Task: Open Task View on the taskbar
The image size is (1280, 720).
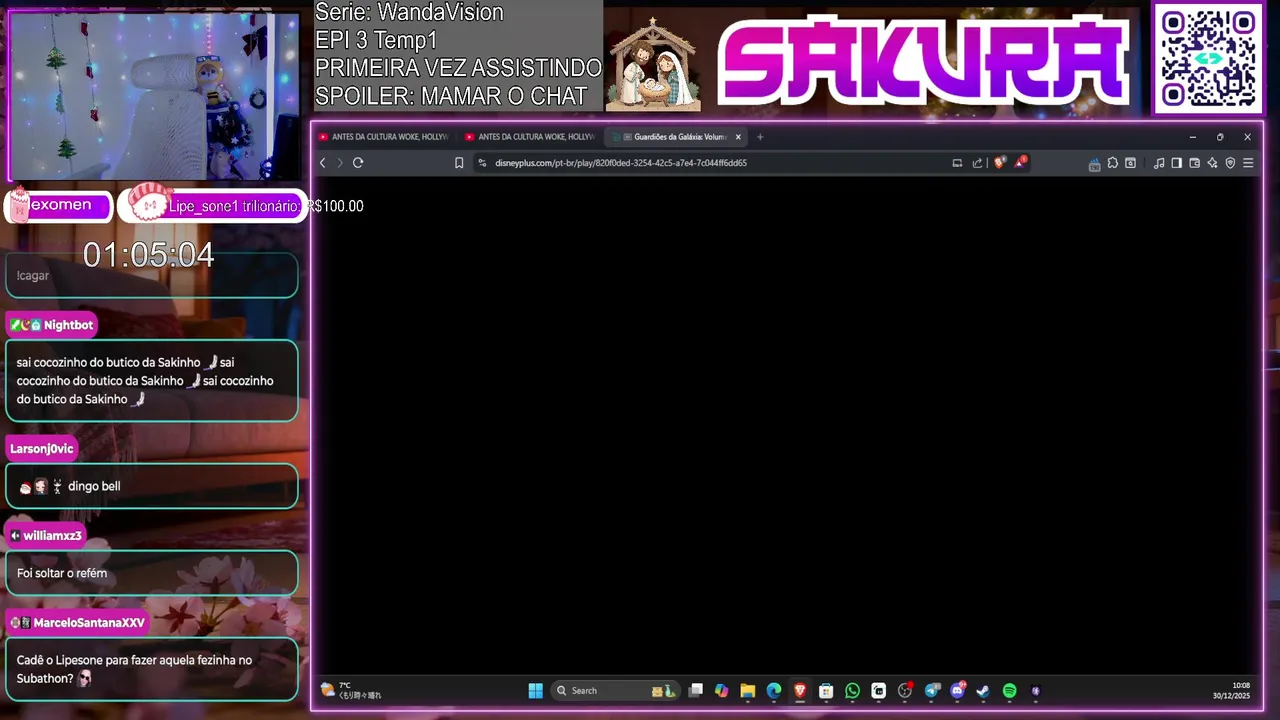Action: [x=696, y=691]
